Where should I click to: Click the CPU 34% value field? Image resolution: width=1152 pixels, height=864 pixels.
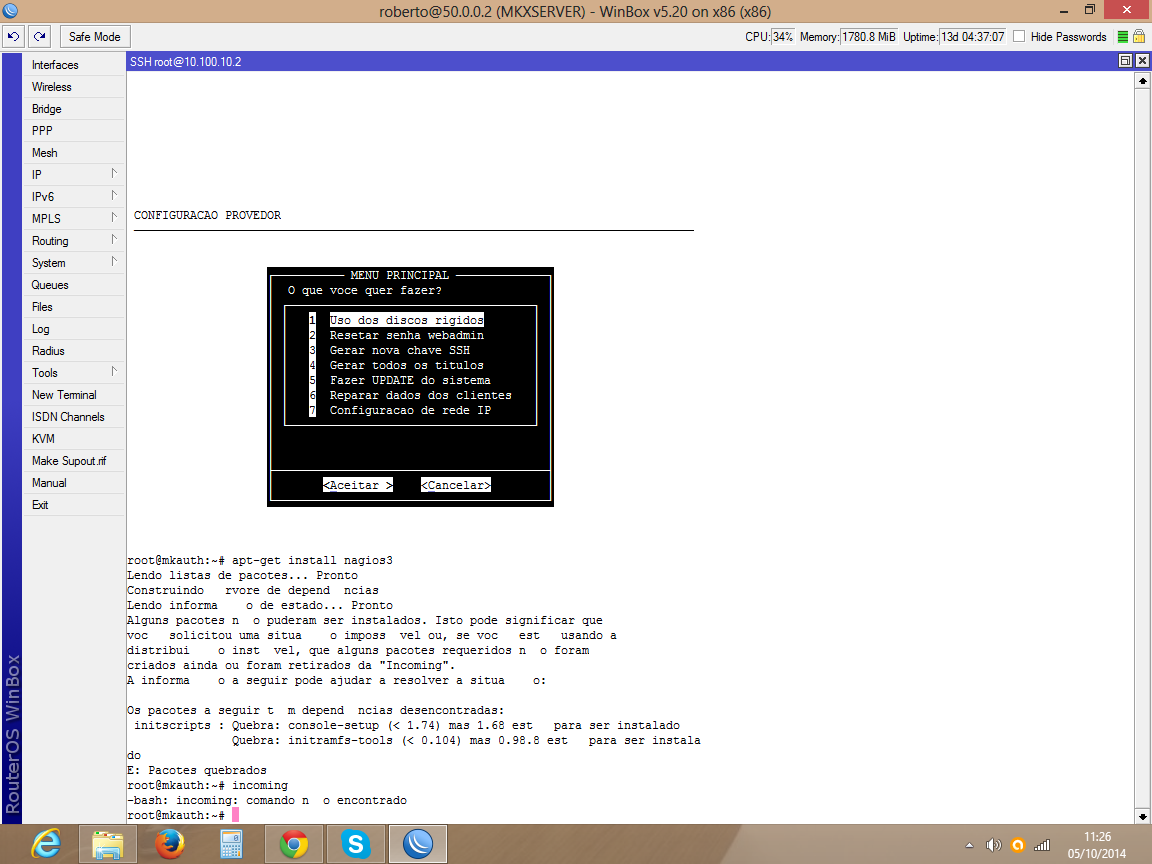point(782,37)
